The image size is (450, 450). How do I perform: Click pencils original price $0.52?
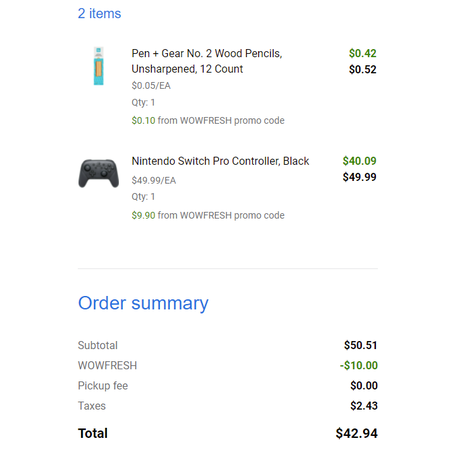coord(363,69)
